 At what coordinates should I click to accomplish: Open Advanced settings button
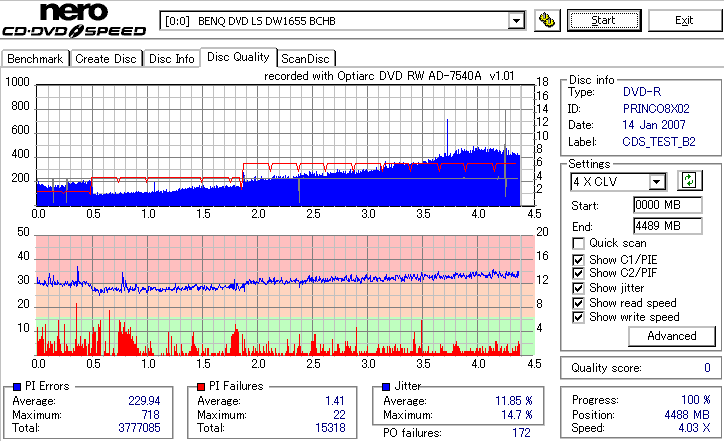click(x=672, y=336)
